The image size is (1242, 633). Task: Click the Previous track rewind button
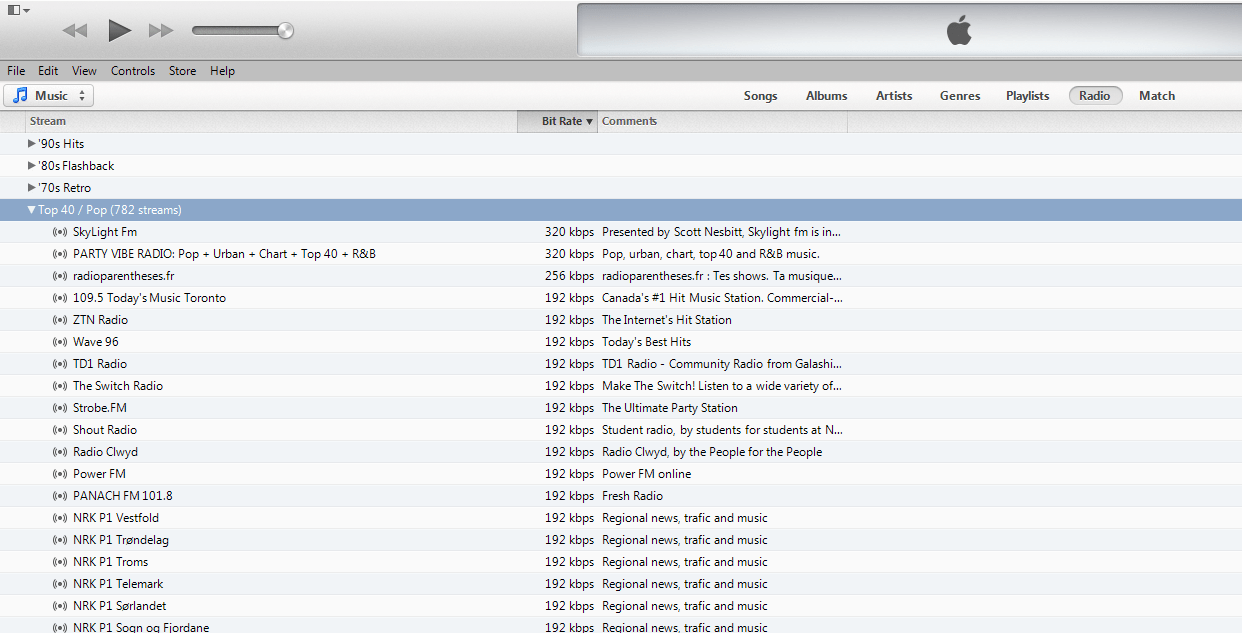coord(75,31)
